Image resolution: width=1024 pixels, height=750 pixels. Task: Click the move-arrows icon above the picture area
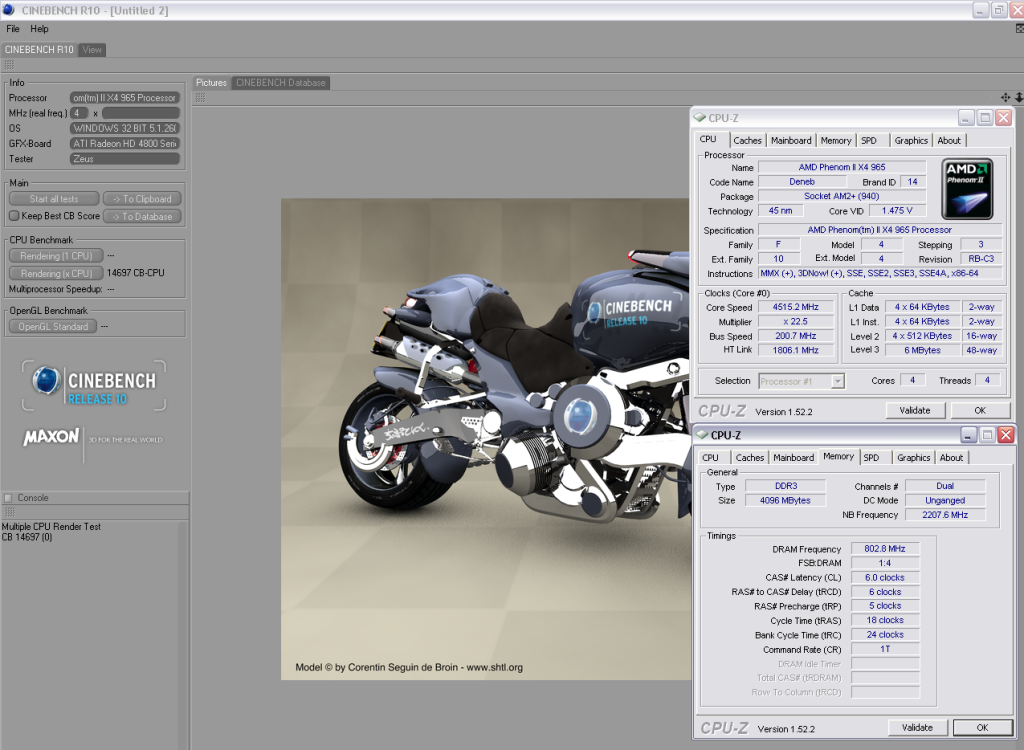[1005, 97]
